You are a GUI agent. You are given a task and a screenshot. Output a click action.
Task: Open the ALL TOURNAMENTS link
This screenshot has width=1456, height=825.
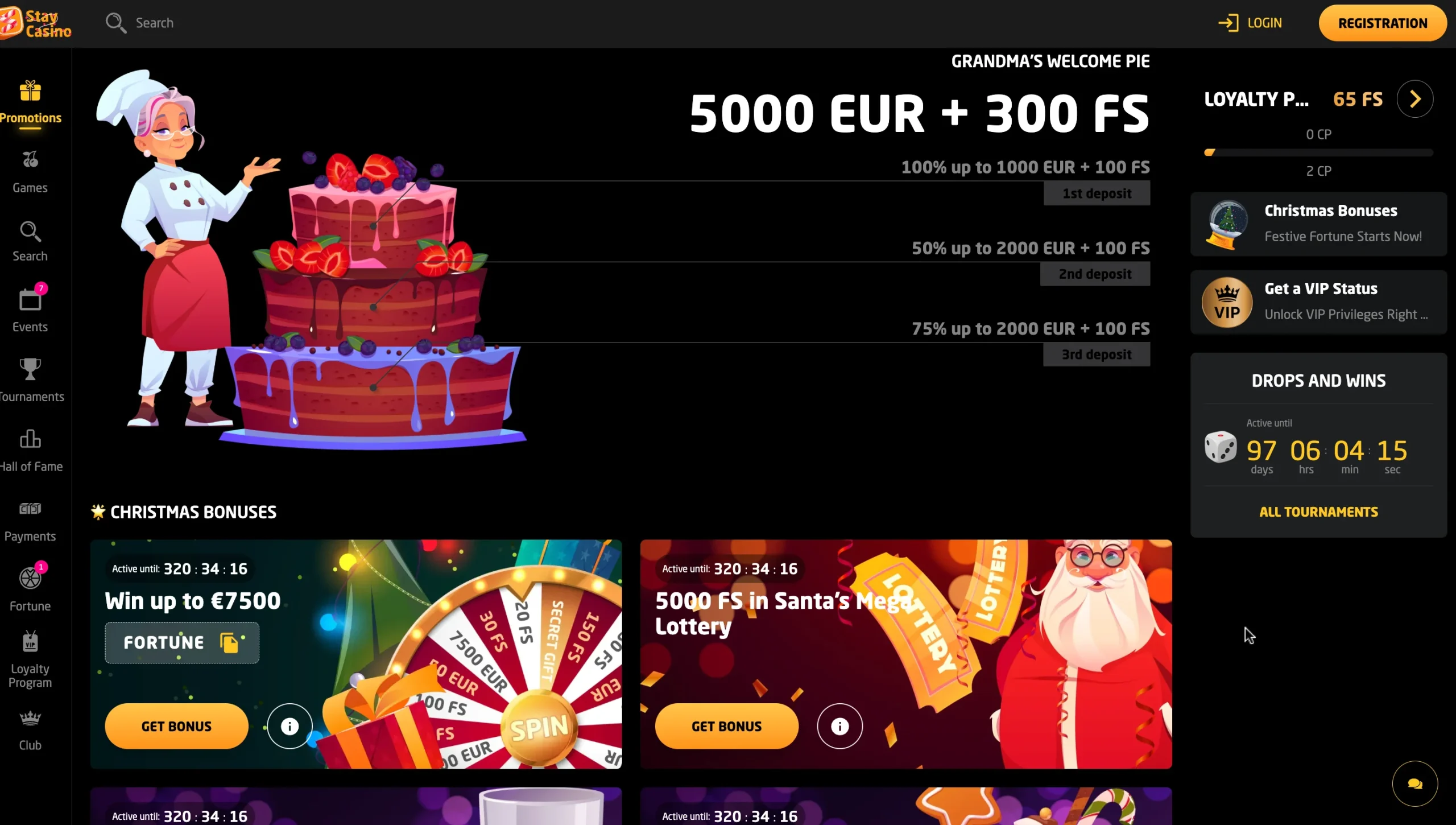[1318, 511]
